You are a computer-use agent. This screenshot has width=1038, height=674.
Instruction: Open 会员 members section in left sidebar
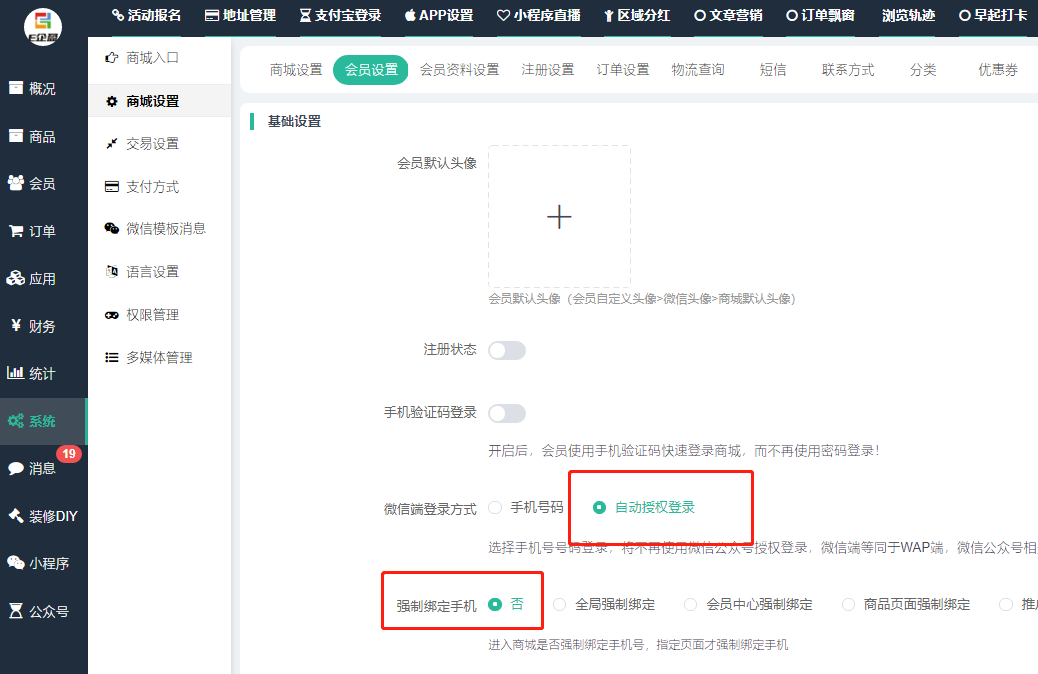tap(31, 183)
